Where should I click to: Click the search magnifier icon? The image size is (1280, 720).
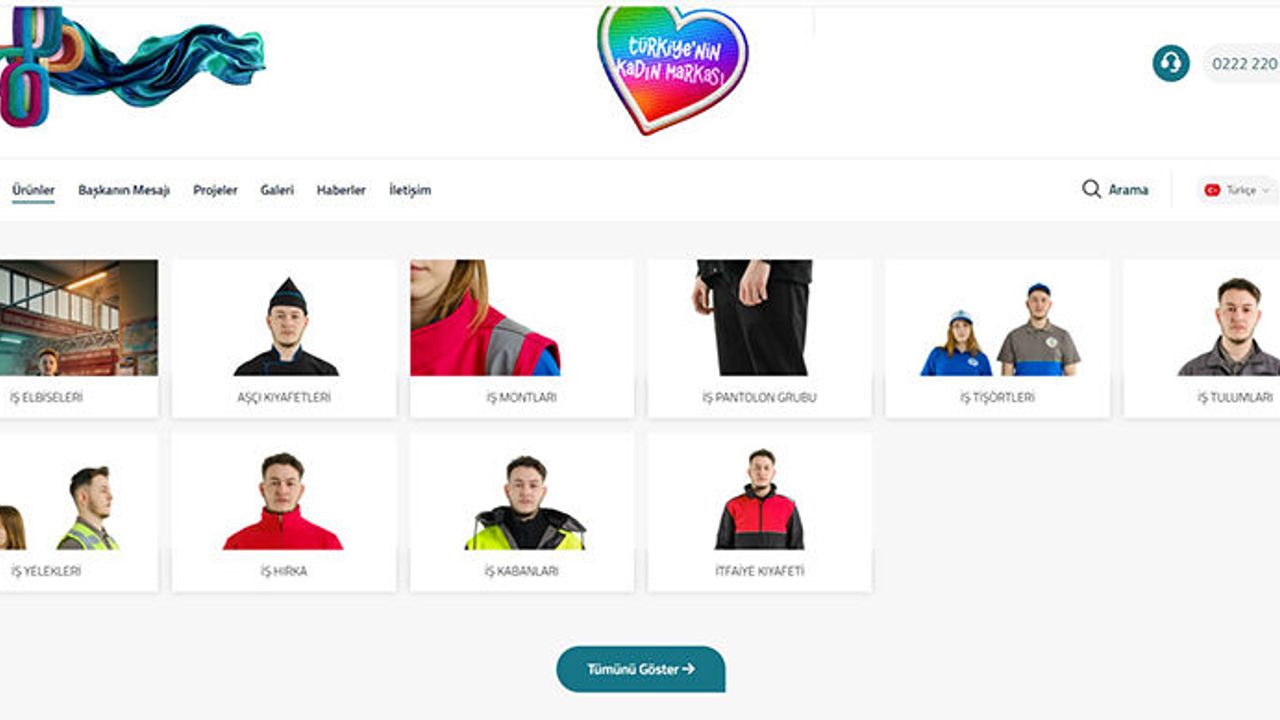1091,189
